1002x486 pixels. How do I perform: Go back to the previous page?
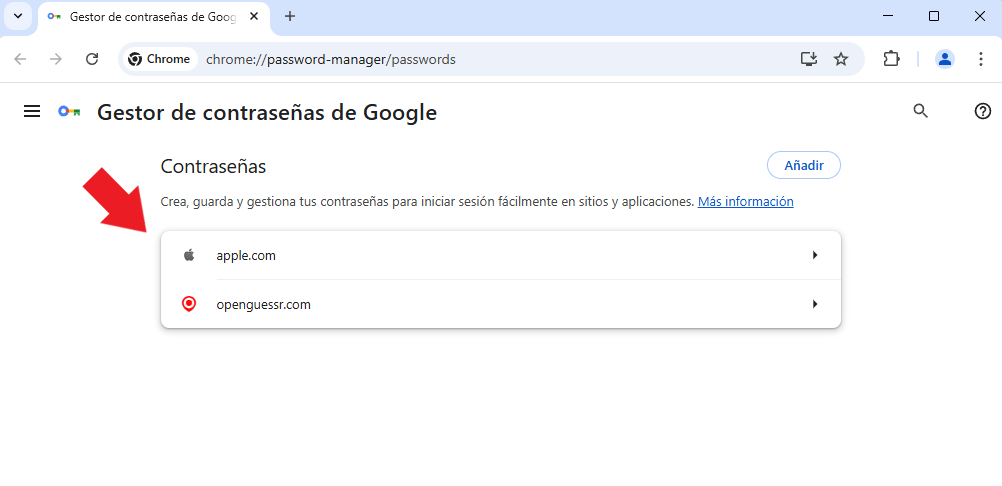point(20,59)
